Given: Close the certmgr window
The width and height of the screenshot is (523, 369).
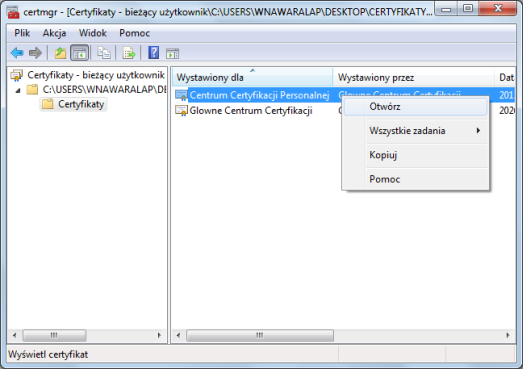Looking at the screenshot, I should pos(497,8).
